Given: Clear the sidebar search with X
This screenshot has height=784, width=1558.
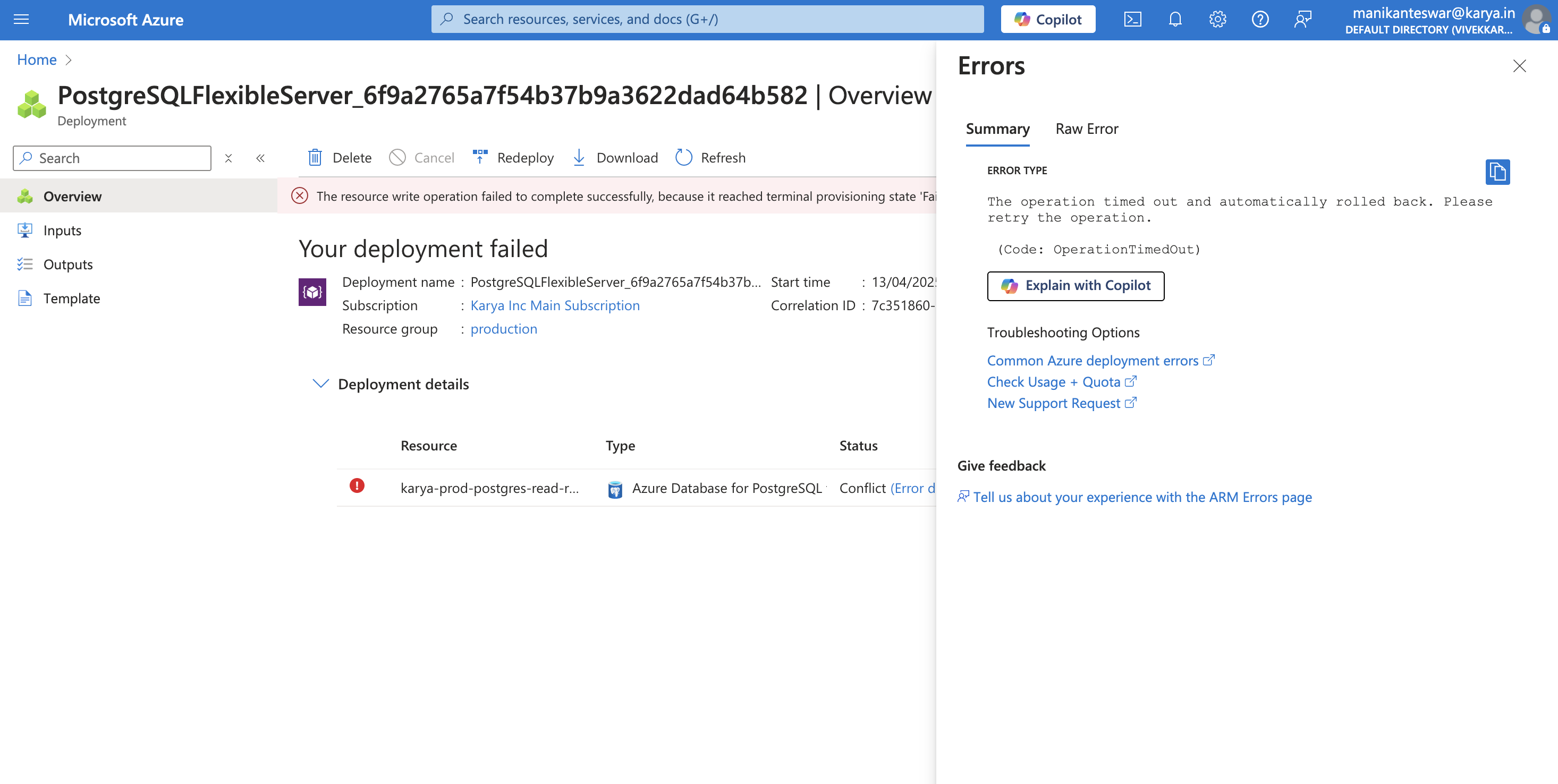Looking at the screenshot, I should [x=228, y=158].
